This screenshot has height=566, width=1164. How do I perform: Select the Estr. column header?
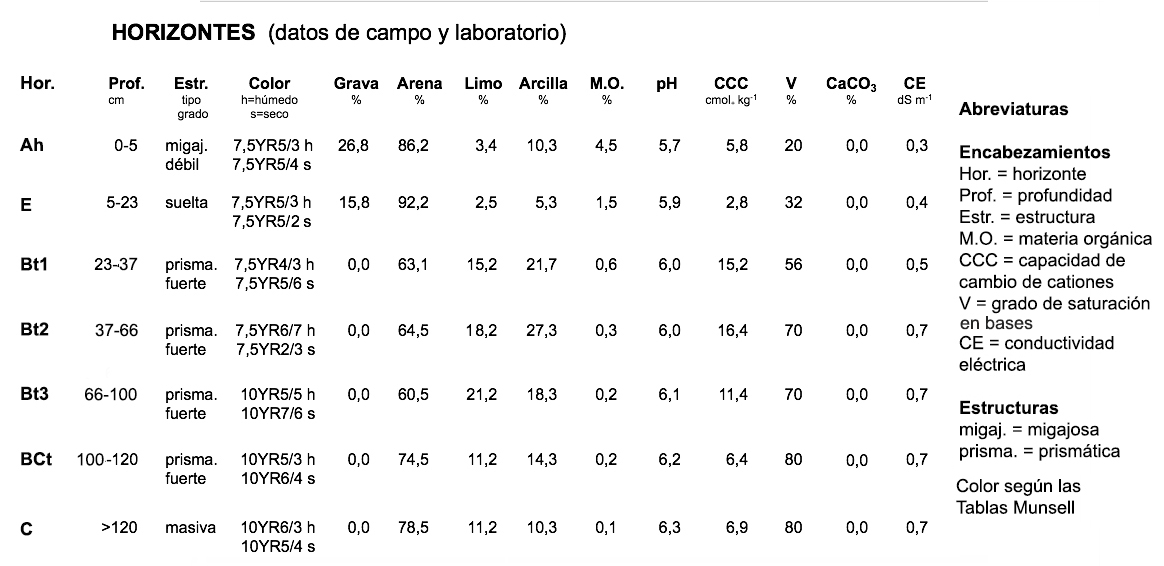tap(189, 84)
